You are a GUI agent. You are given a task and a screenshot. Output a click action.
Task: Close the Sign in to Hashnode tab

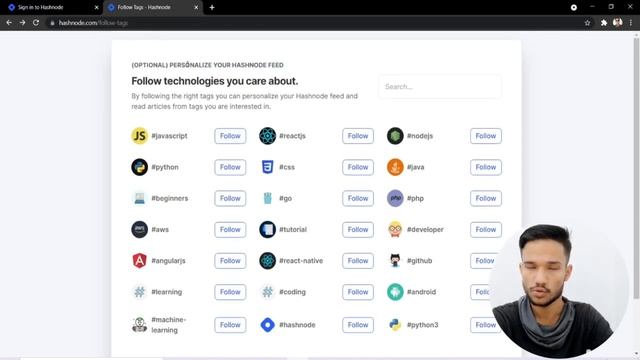pyautogui.click(x=96, y=7)
